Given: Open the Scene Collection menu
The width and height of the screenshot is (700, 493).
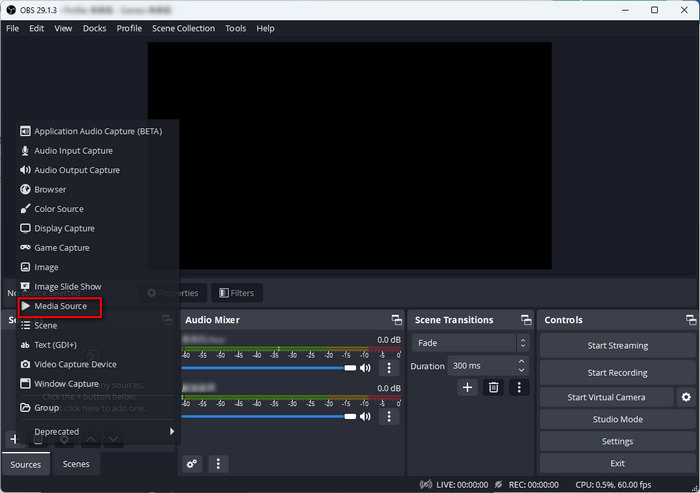Looking at the screenshot, I should (x=183, y=28).
